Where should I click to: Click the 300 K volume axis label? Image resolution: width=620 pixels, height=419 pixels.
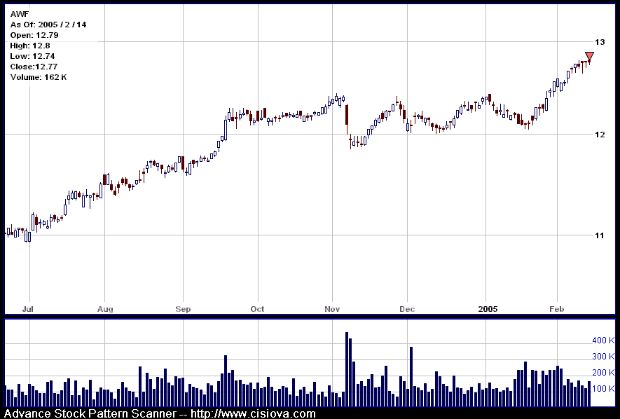[603, 357]
